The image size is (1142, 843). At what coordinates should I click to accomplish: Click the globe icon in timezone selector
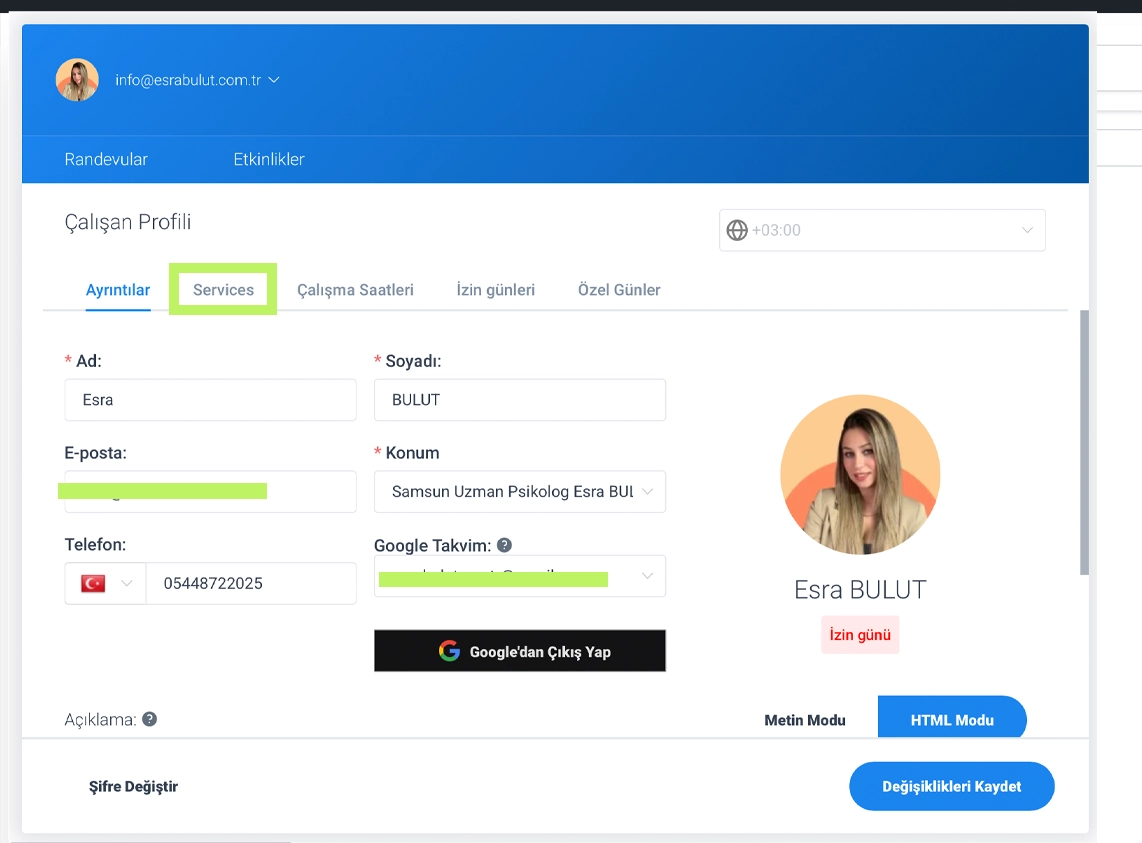click(x=737, y=230)
